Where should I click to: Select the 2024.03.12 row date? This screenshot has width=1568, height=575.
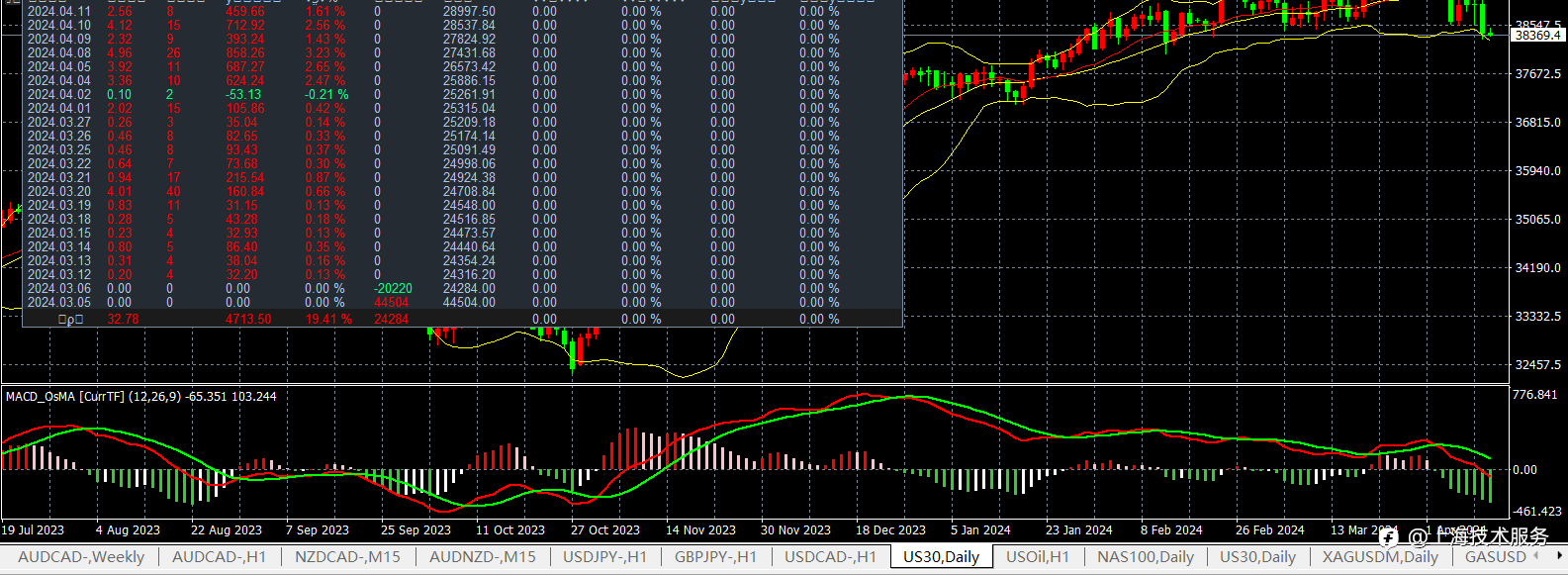click(x=58, y=275)
